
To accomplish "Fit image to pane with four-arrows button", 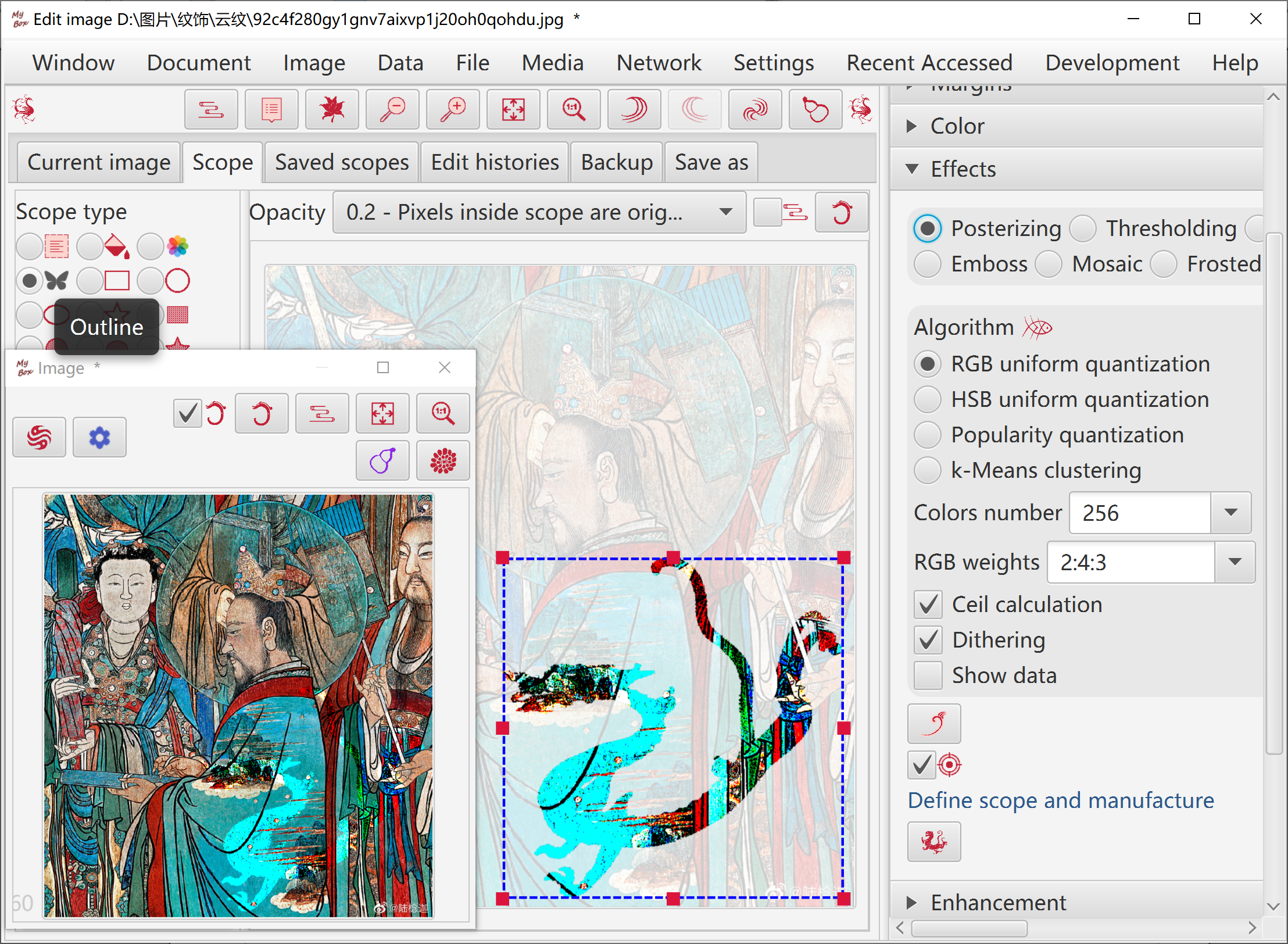I will (513, 109).
